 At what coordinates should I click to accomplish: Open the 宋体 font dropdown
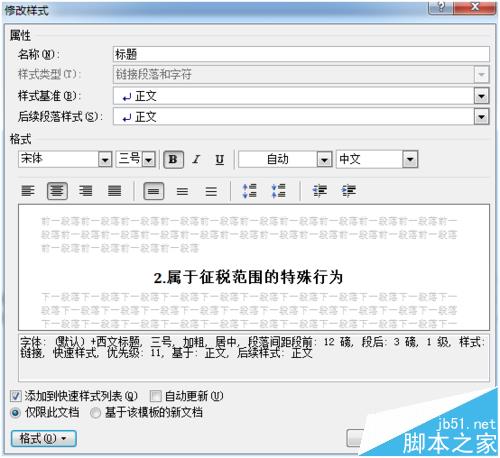105,159
